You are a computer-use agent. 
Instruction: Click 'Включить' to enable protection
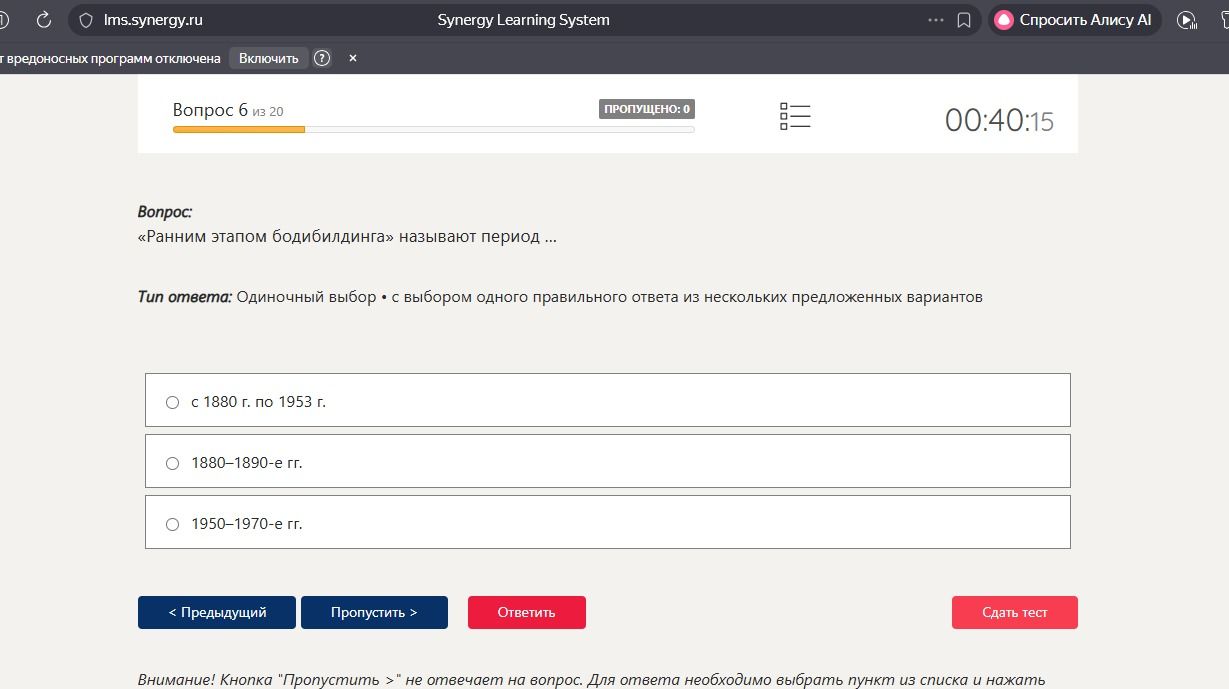coord(269,58)
